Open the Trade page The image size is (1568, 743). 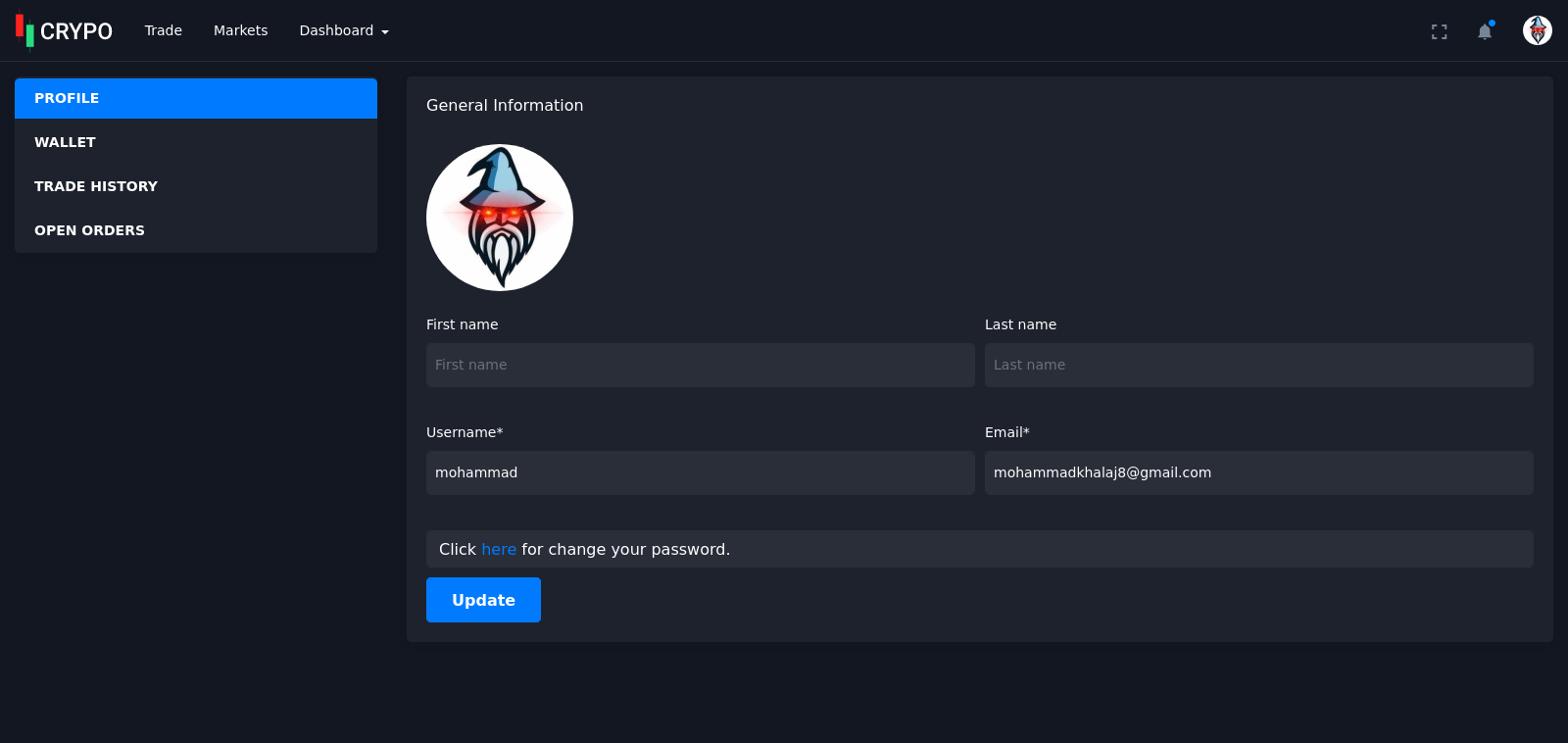(164, 30)
